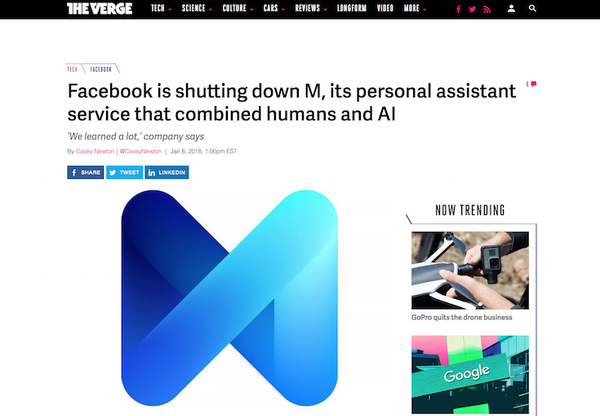The width and height of the screenshot is (600, 416).
Task: Share the article on LinkedIn
Action: click(167, 172)
